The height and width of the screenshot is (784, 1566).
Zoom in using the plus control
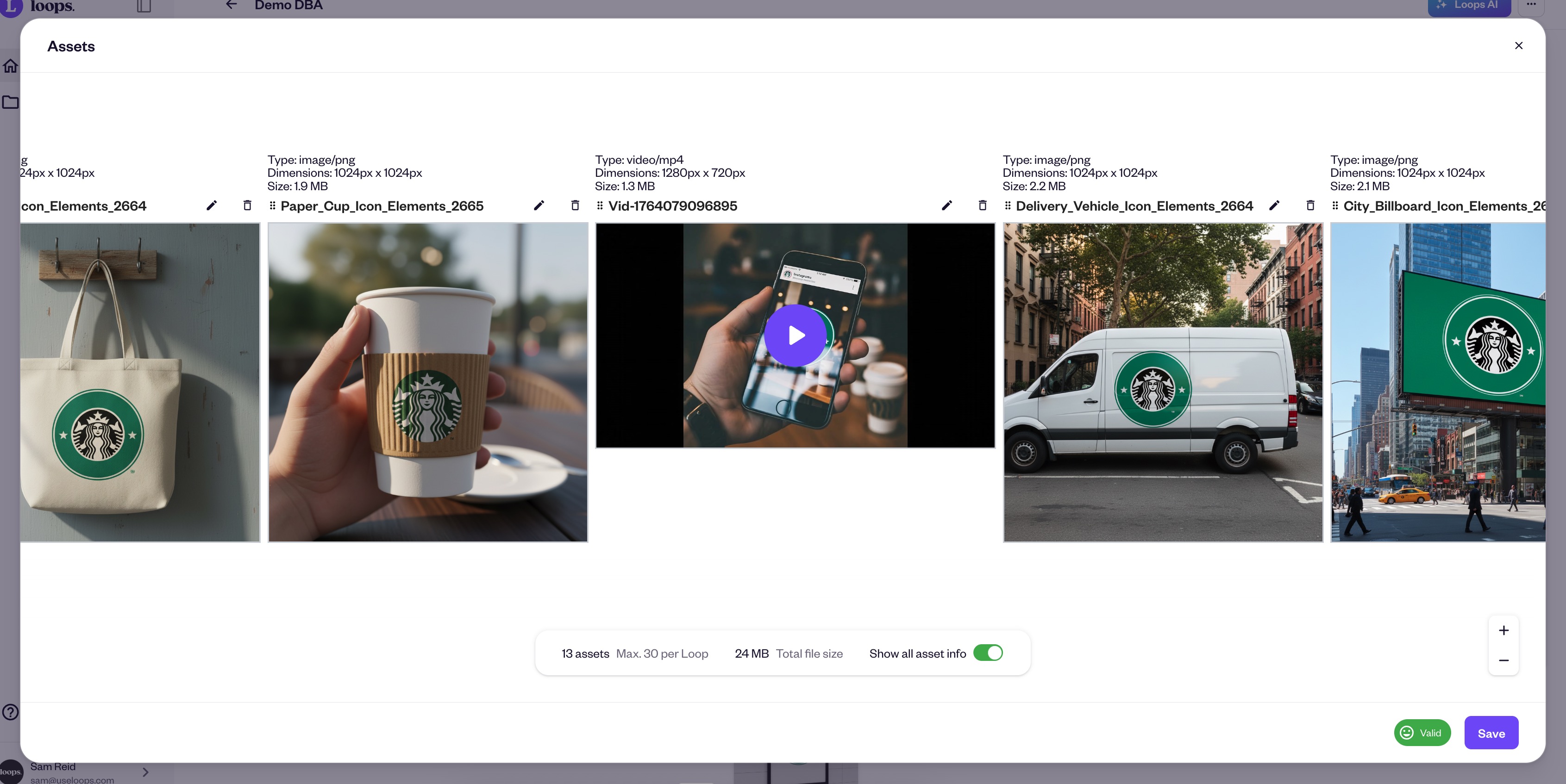point(1503,629)
